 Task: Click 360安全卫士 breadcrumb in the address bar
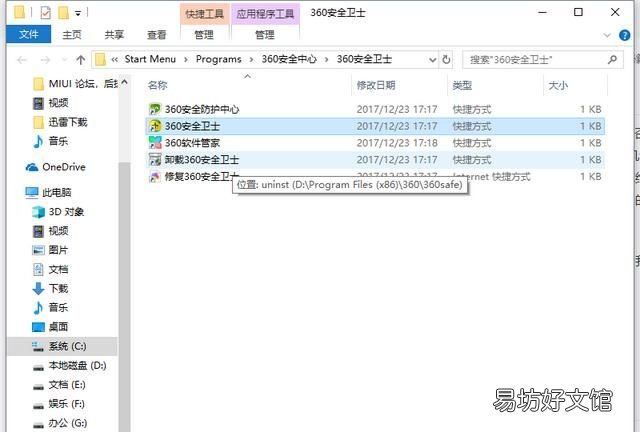(364, 60)
